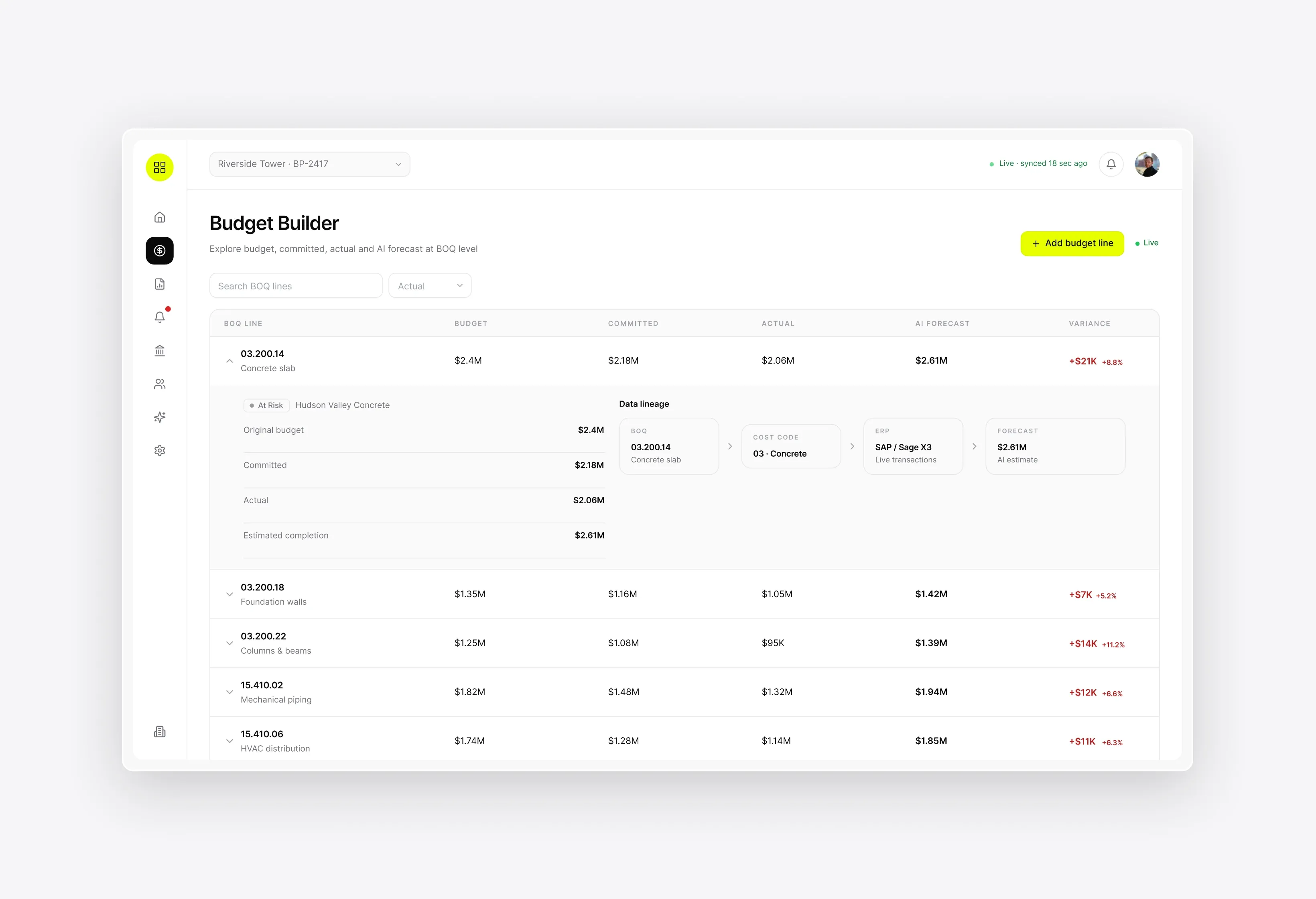
Task: Click the $1.28M committed value
Action: pyautogui.click(x=623, y=741)
